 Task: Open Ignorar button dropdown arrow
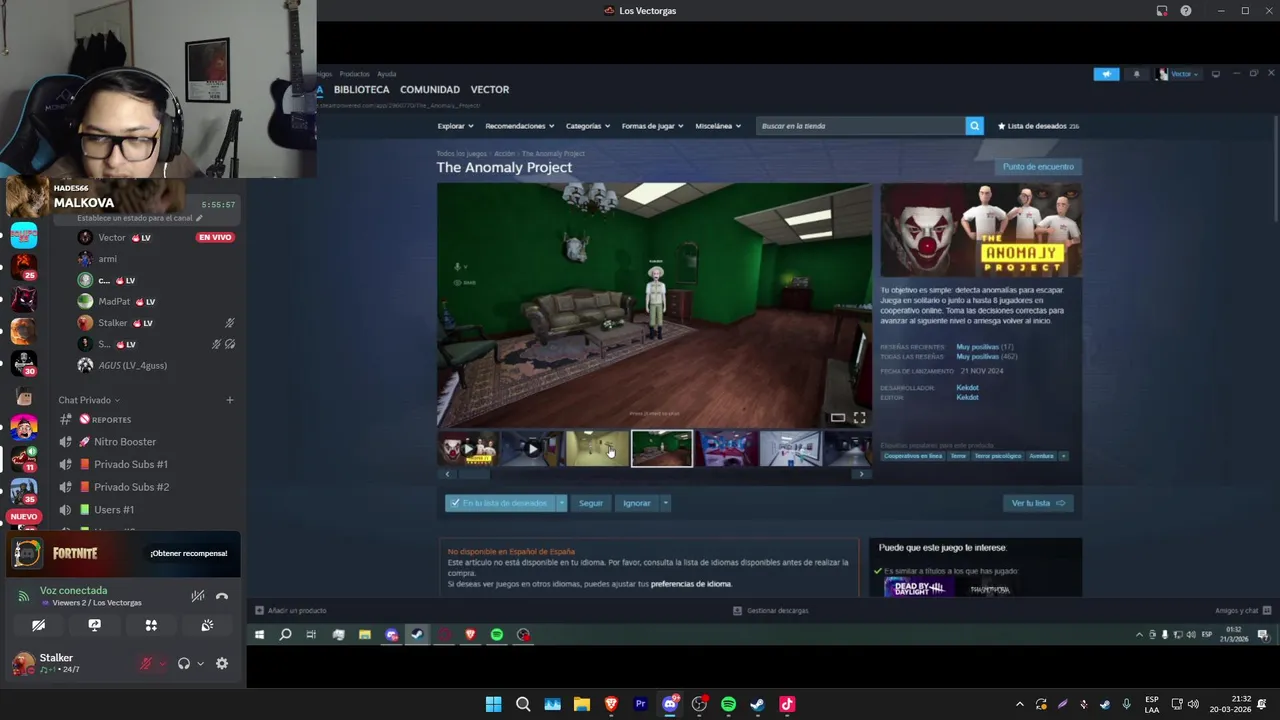pyautogui.click(x=665, y=503)
